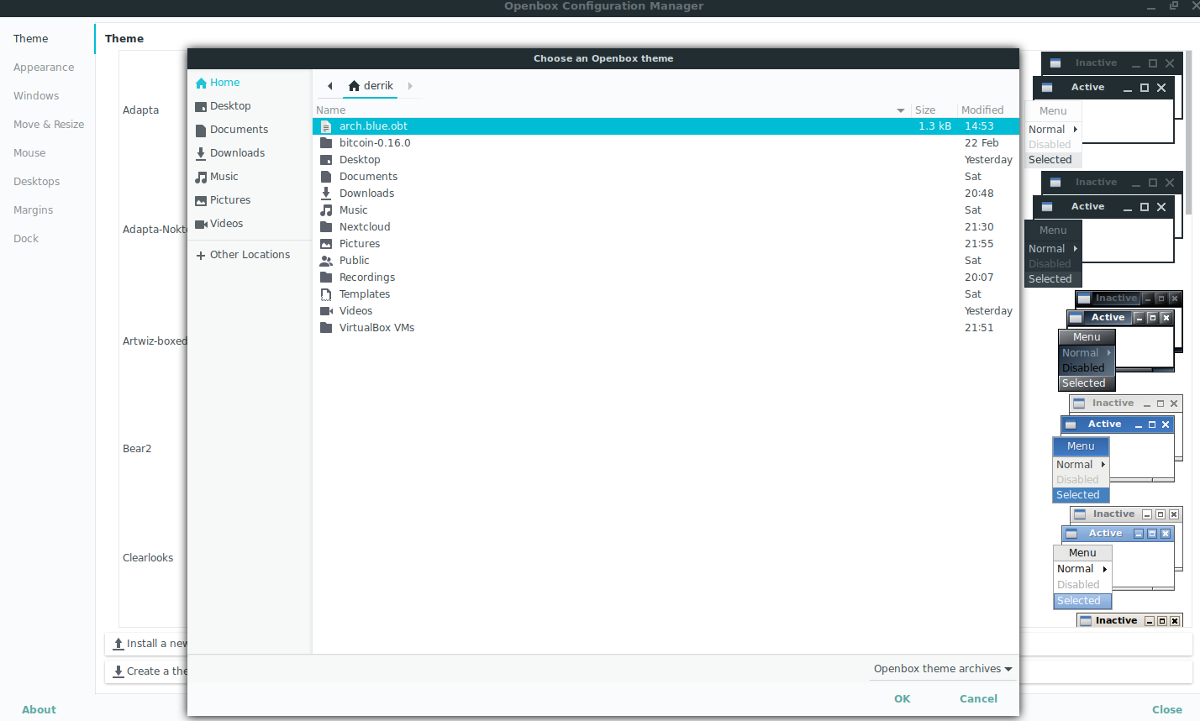Click the VirtualBox VMs folder icon
Image resolution: width=1200 pixels, height=721 pixels.
(326, 328)
